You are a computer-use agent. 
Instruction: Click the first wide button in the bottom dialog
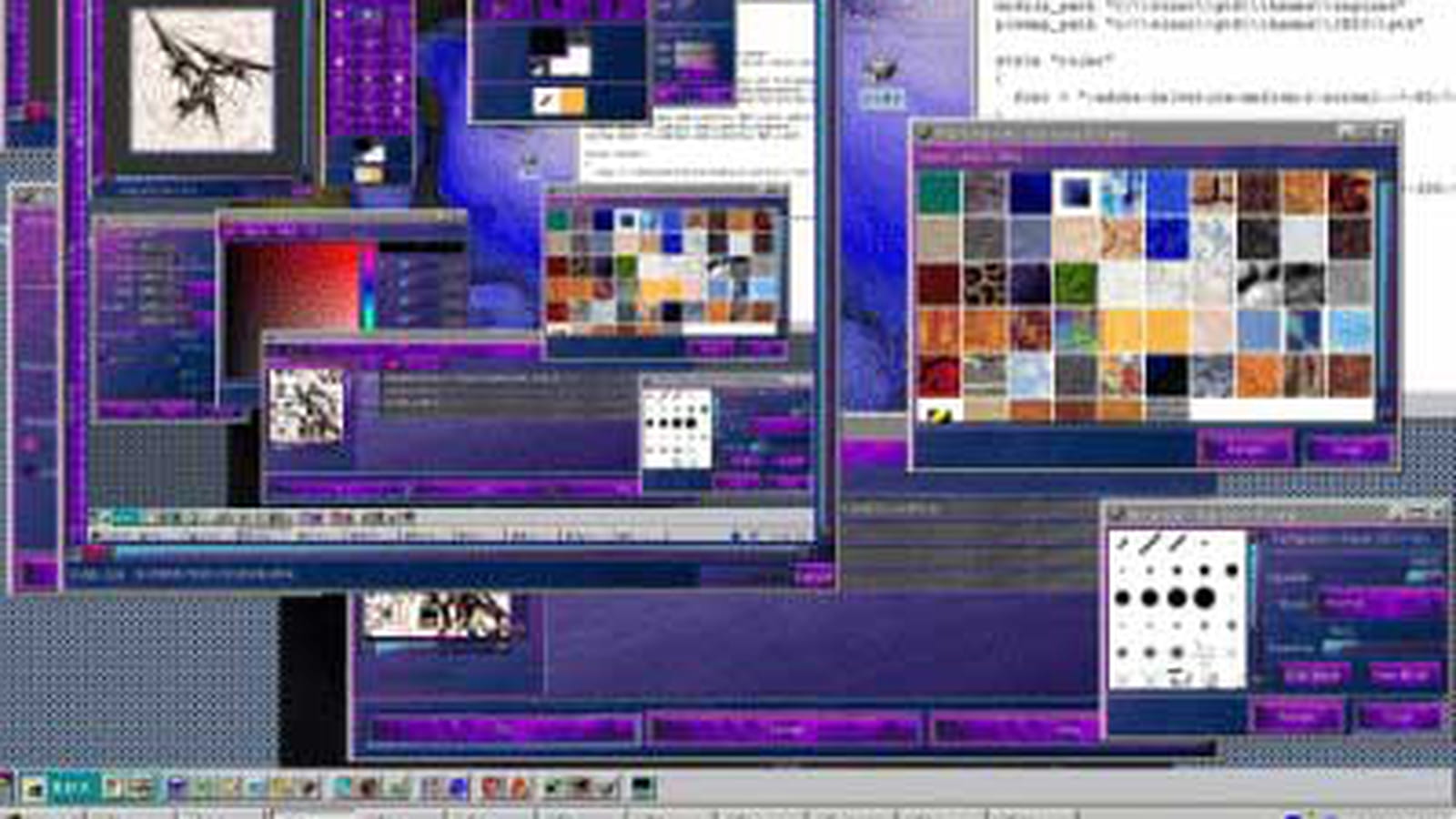[505, 729]
